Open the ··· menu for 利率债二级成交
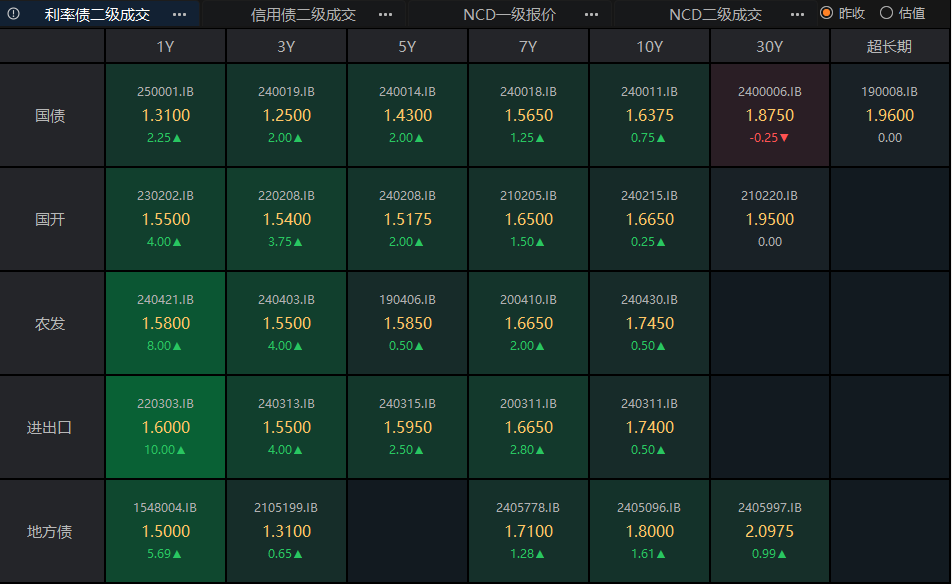 179,14
